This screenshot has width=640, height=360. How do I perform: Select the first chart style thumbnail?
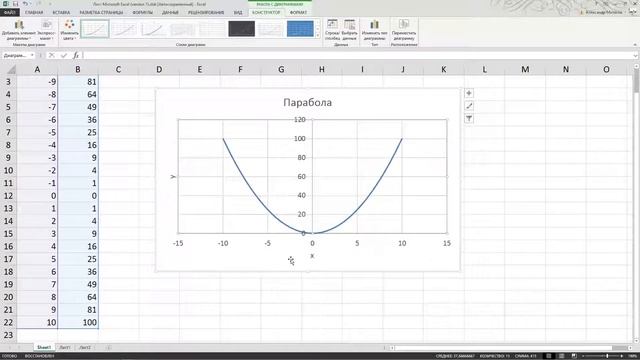95,29
